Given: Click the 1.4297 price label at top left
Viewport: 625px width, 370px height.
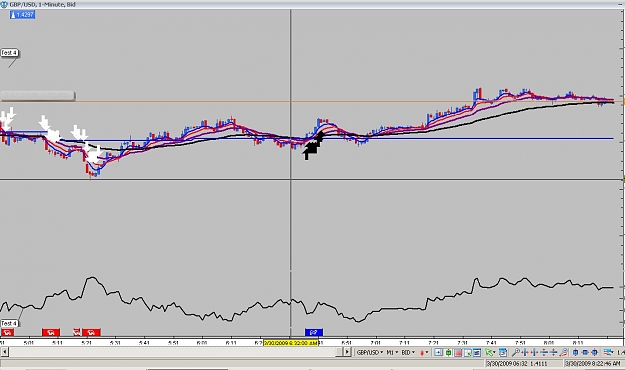Looking at the screenshot, I should pyautogui.click(x=23, y=15).
